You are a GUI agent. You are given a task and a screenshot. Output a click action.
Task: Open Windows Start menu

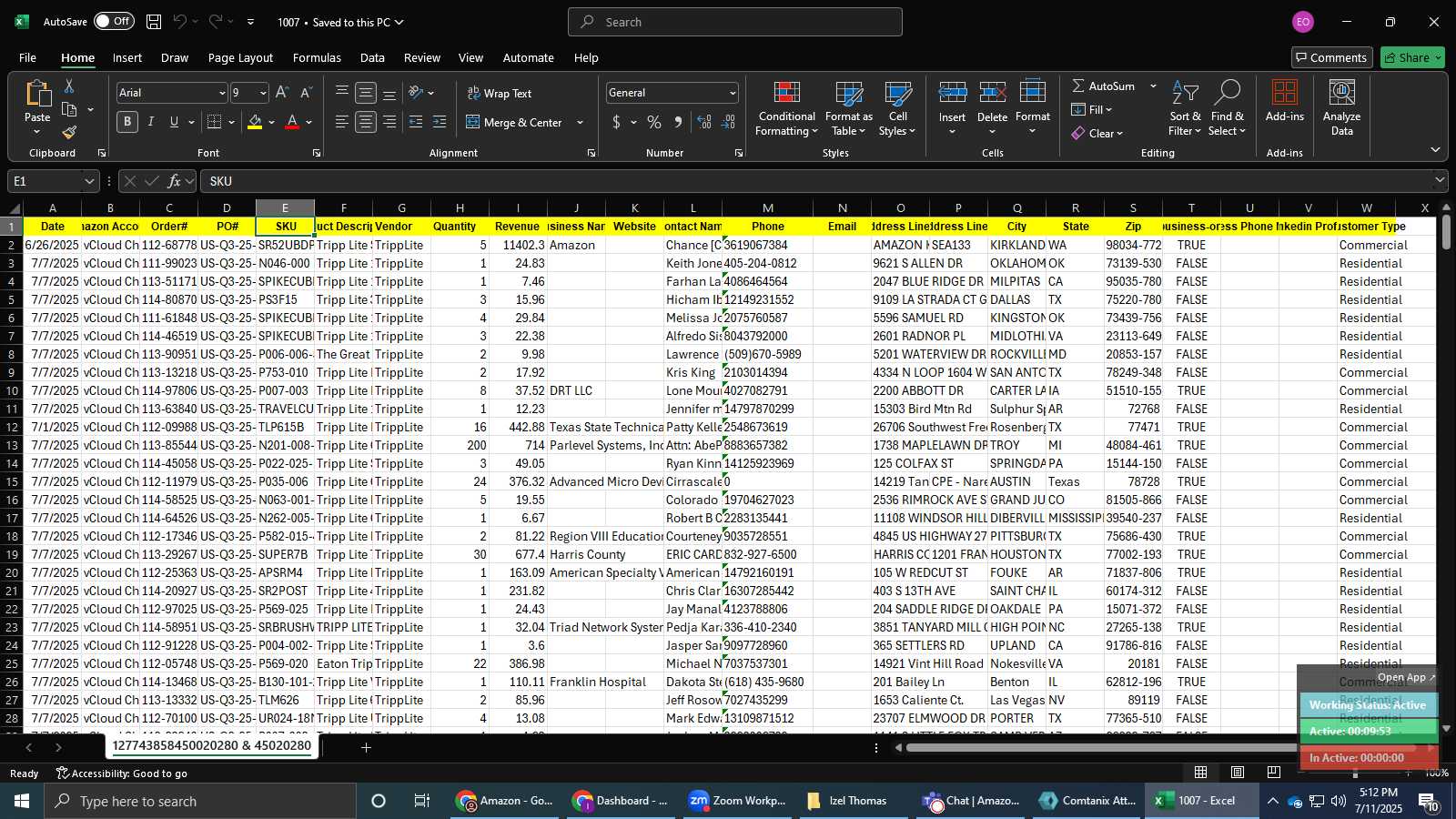point(22,801)
